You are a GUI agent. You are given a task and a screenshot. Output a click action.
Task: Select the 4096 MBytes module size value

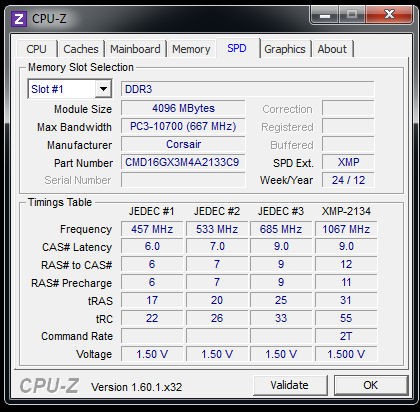183,108
